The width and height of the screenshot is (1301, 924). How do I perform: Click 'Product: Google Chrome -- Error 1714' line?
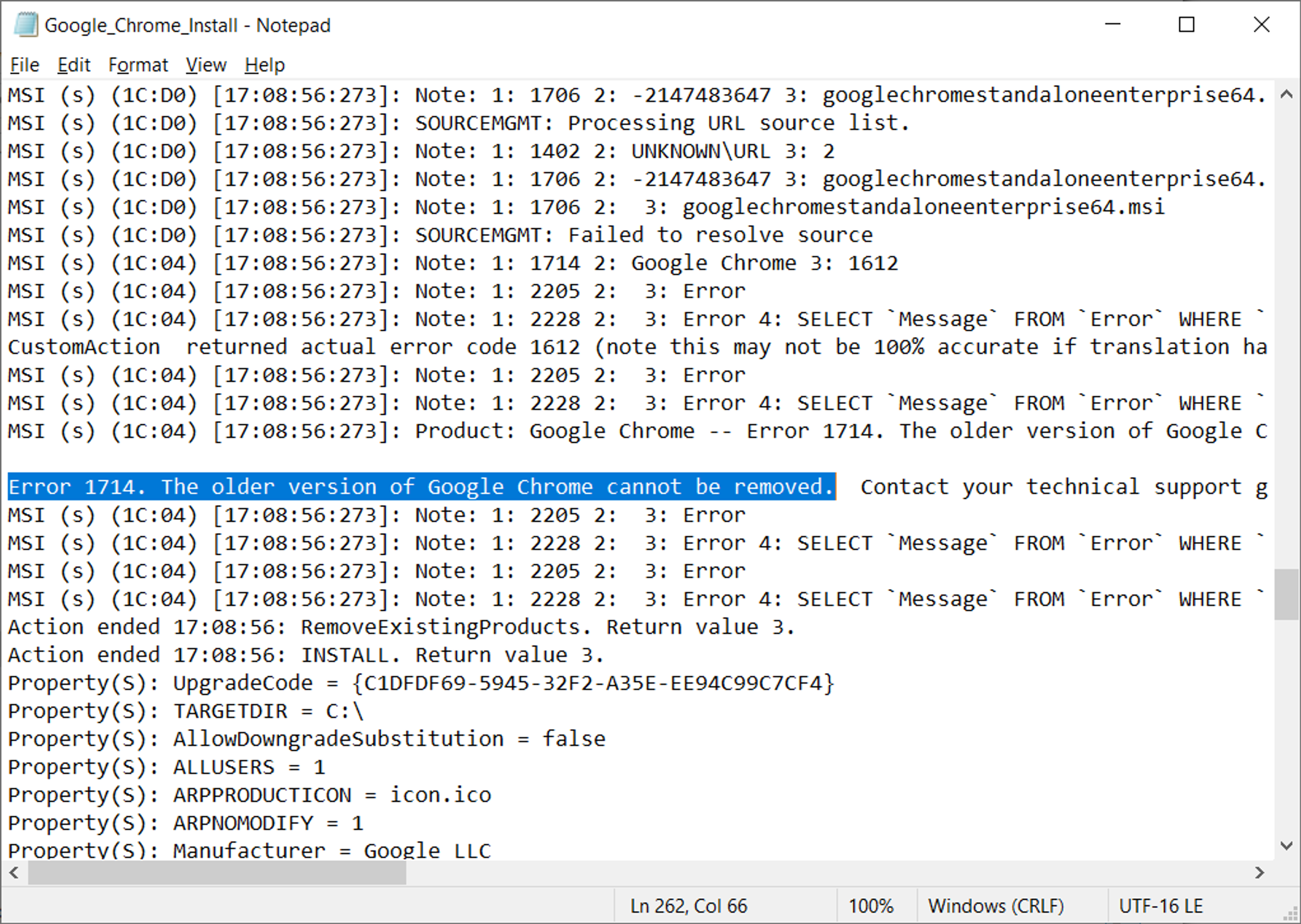pyautogui.click(x=637, y=431)
